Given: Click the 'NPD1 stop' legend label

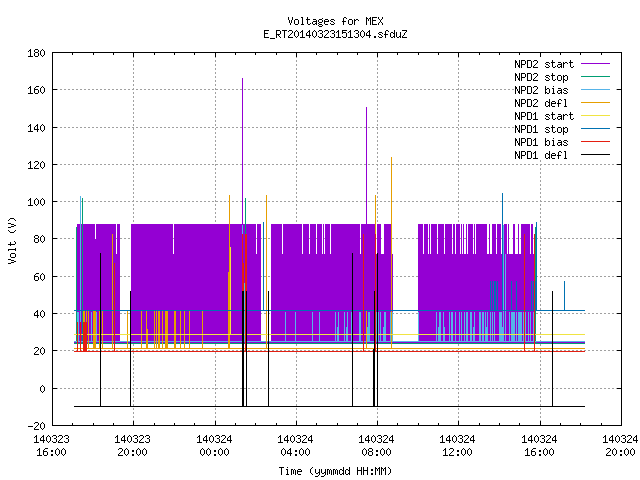Looking at the screenshot, I should coord(541,129).
